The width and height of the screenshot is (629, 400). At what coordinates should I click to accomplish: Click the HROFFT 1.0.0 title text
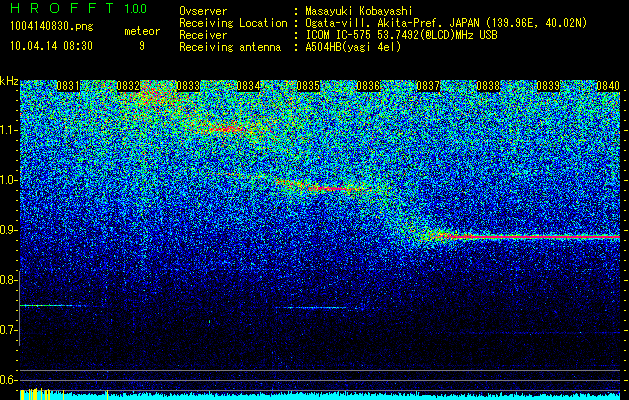(x=79, y=8)
